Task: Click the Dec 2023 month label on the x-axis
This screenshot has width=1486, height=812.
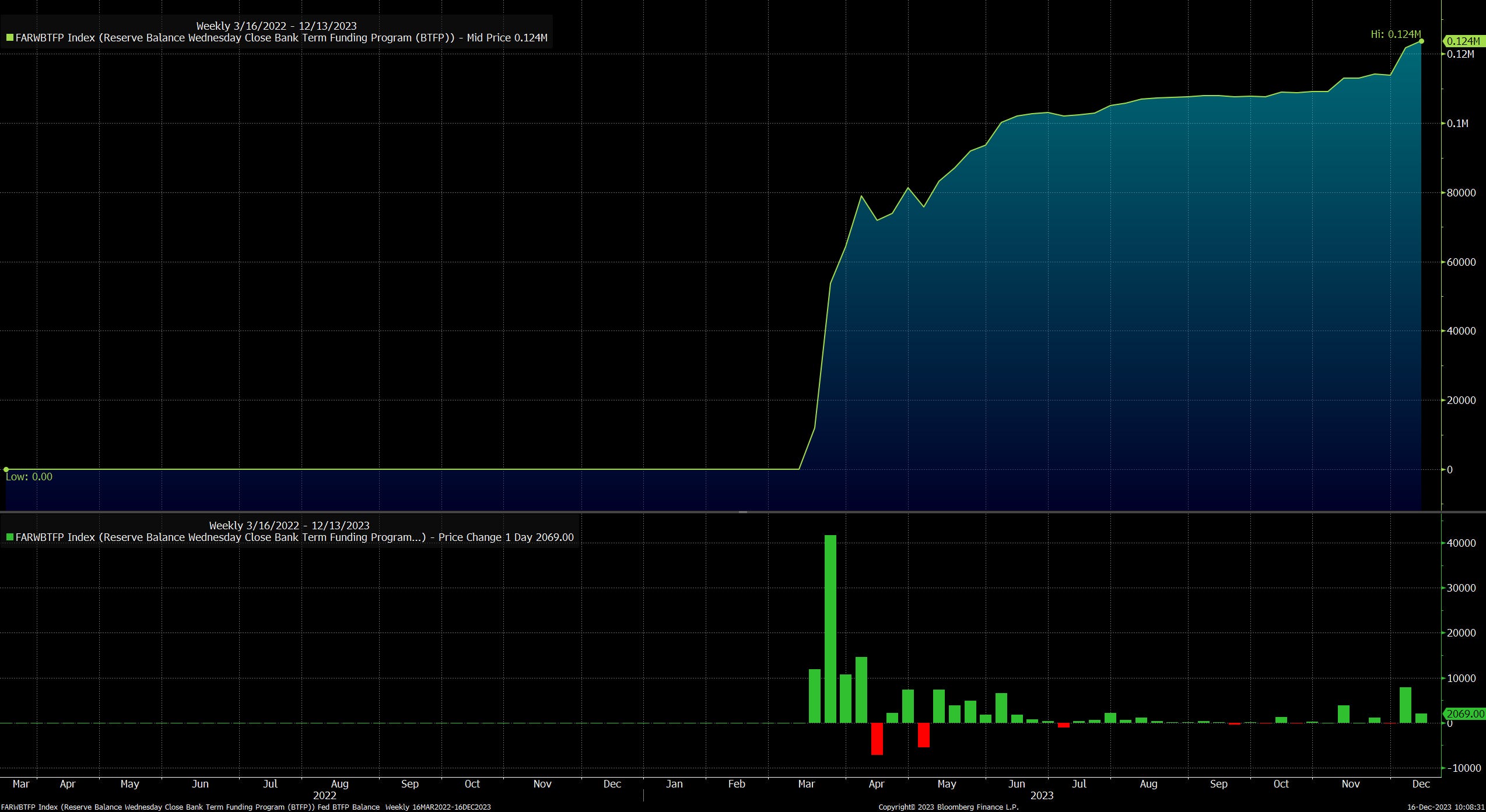Action: click(1421, 784)
